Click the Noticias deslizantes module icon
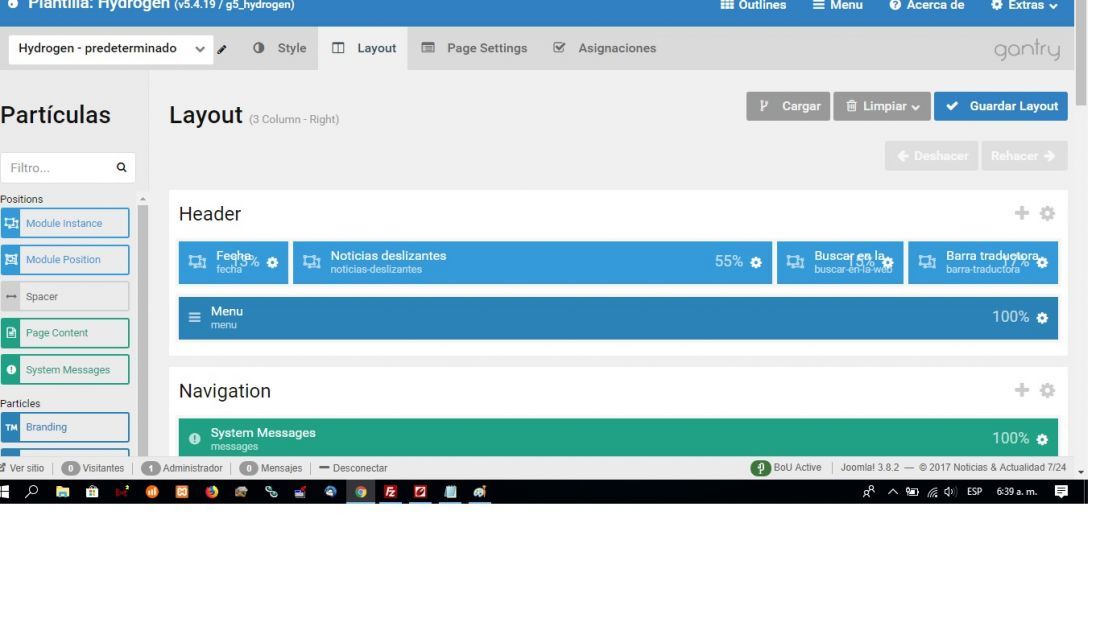 [x=311, y=262]
